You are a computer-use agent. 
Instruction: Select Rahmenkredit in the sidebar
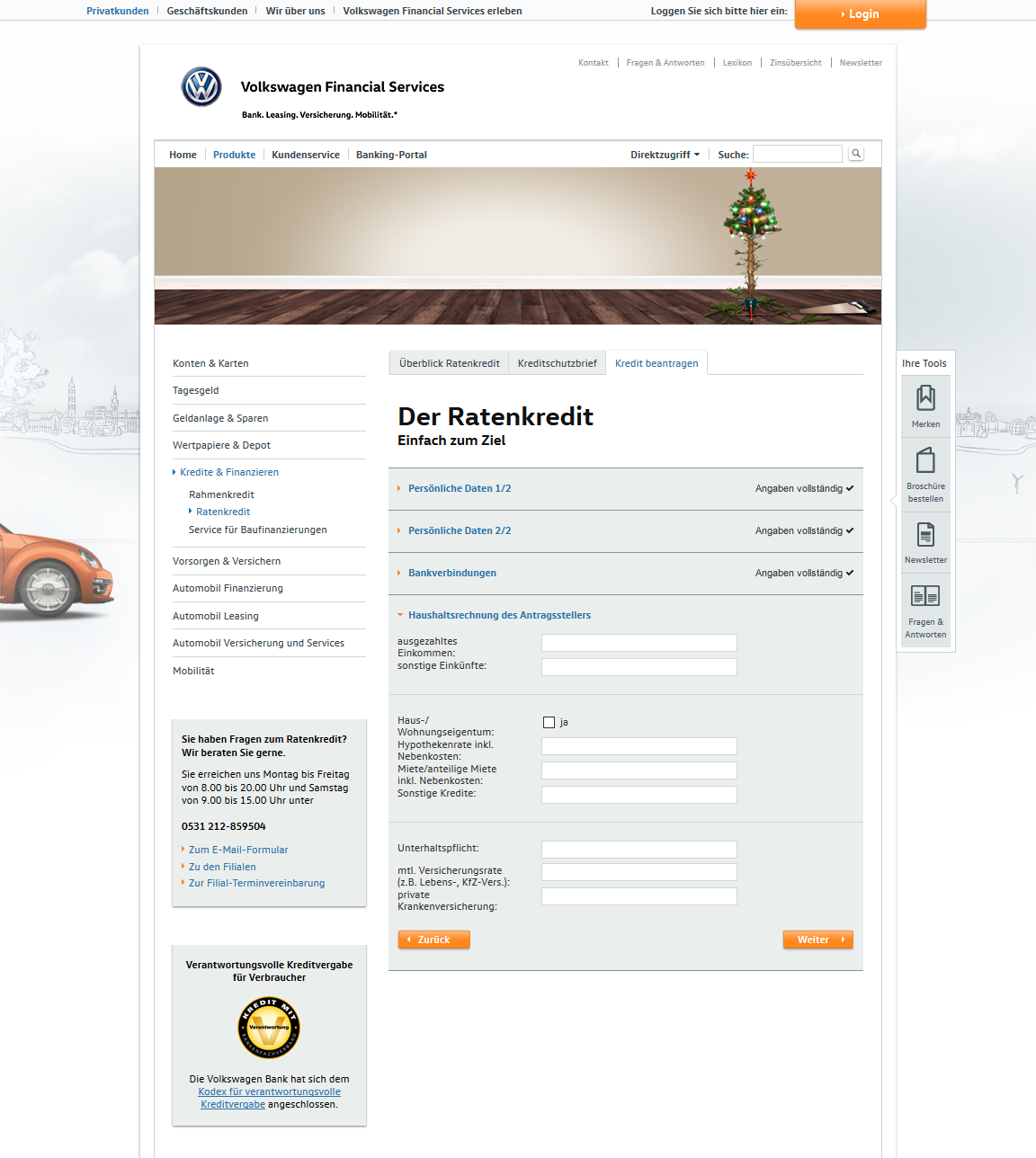coord(221,494)
